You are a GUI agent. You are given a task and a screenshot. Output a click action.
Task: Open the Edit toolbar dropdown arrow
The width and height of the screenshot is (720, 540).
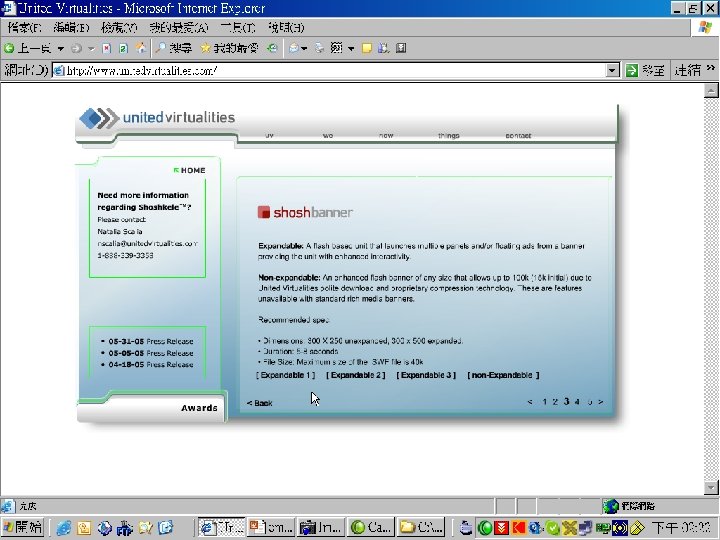[351, 49]
